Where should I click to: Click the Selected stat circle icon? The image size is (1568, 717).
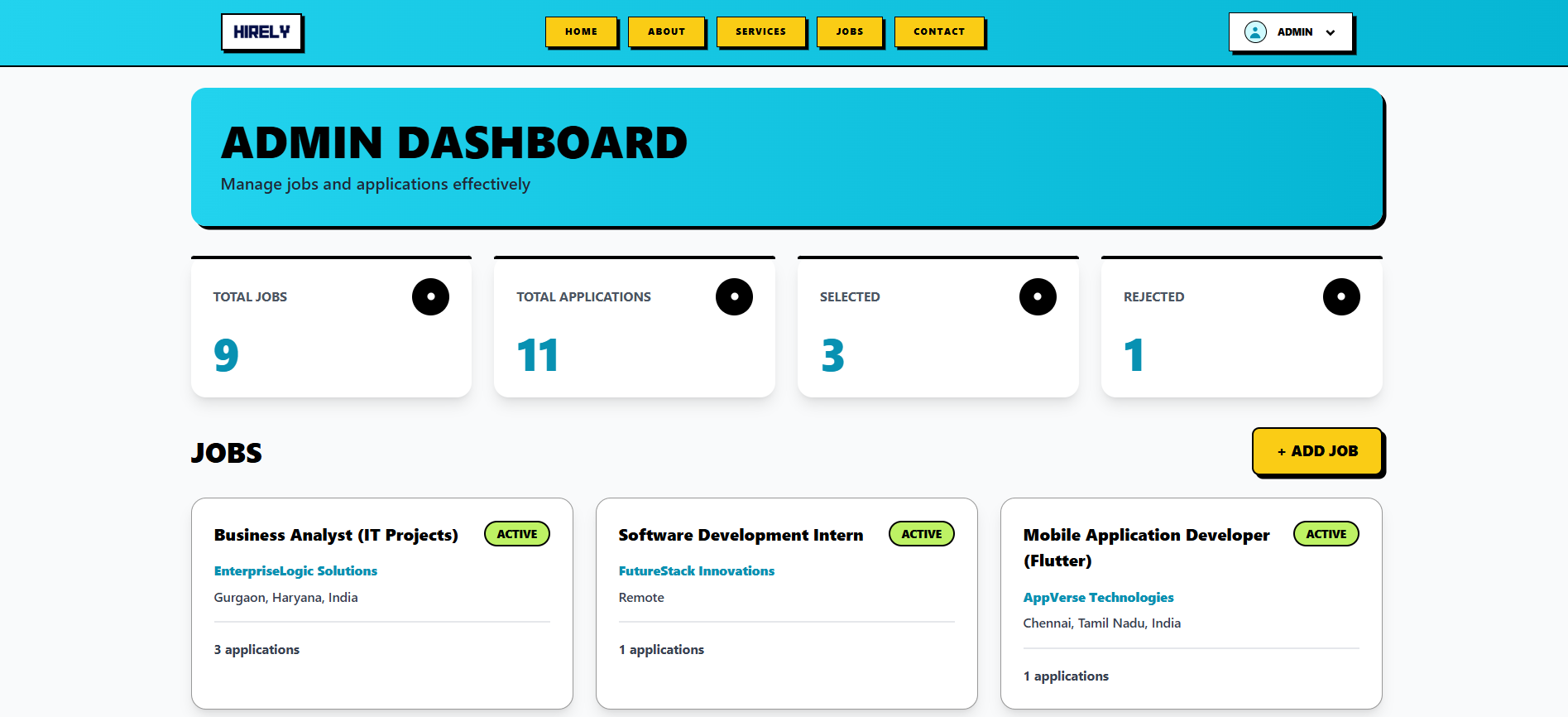click(1038, 296)
